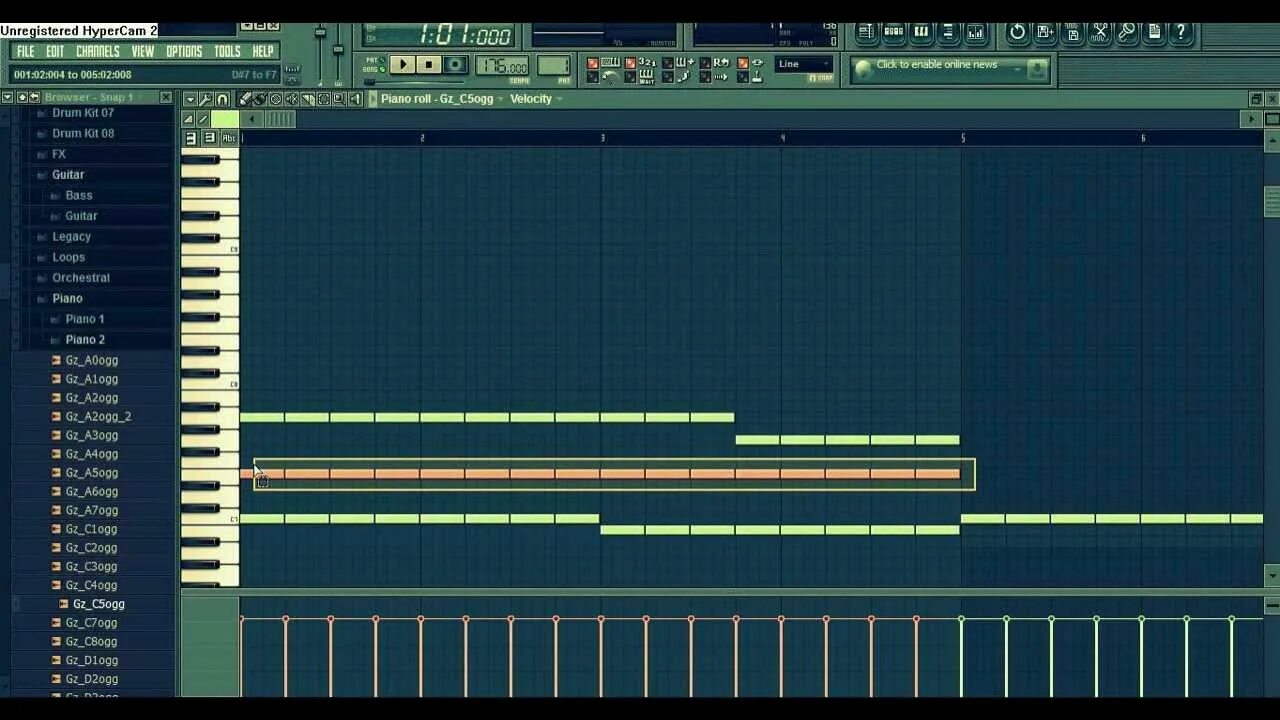Open the Step Sequencer window icon
This screenshot has width=1280, height=720.
(894, 32)
